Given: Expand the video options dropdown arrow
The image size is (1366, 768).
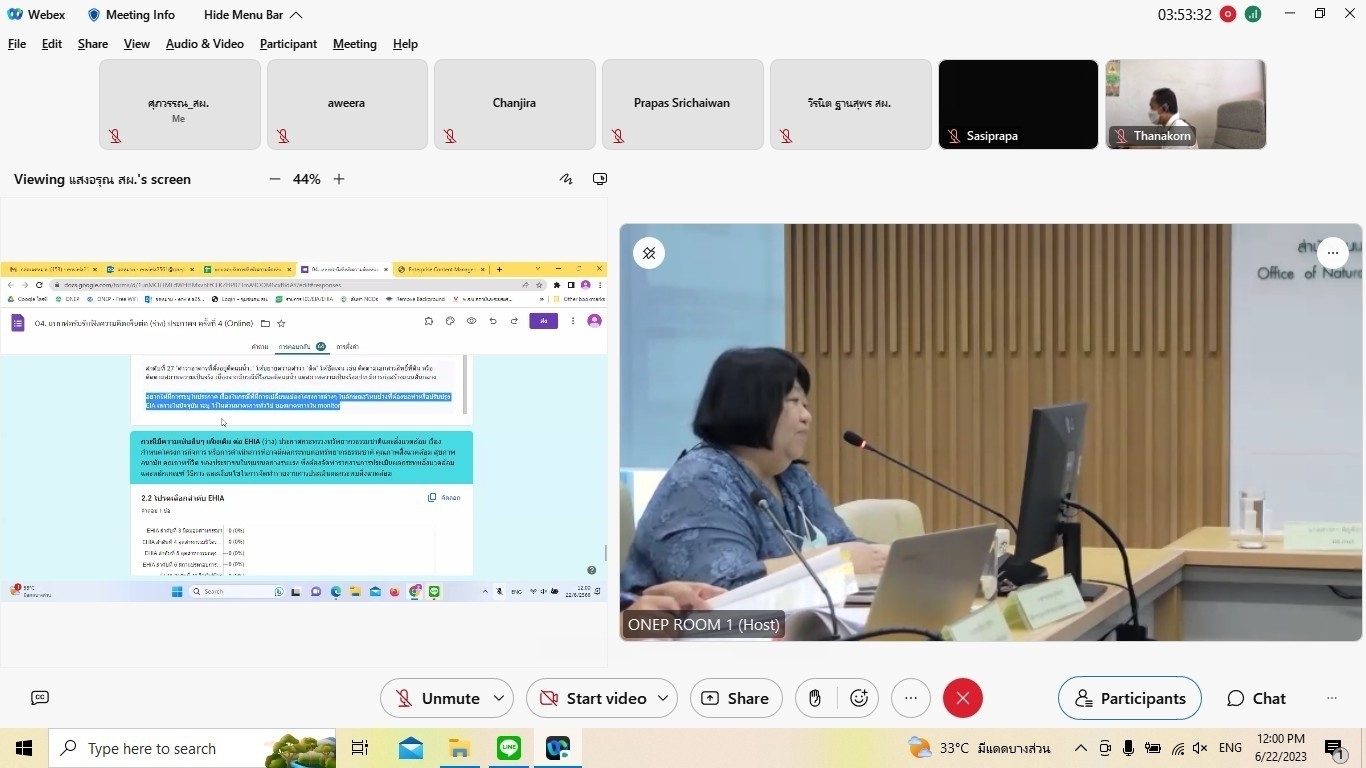Looking at the screenshot, I should point(663,698).
